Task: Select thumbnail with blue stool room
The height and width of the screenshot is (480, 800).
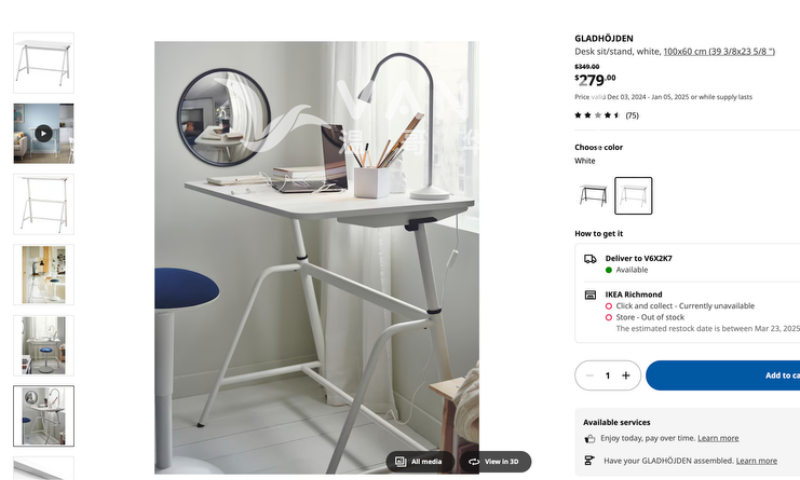Action: (43, 345)
